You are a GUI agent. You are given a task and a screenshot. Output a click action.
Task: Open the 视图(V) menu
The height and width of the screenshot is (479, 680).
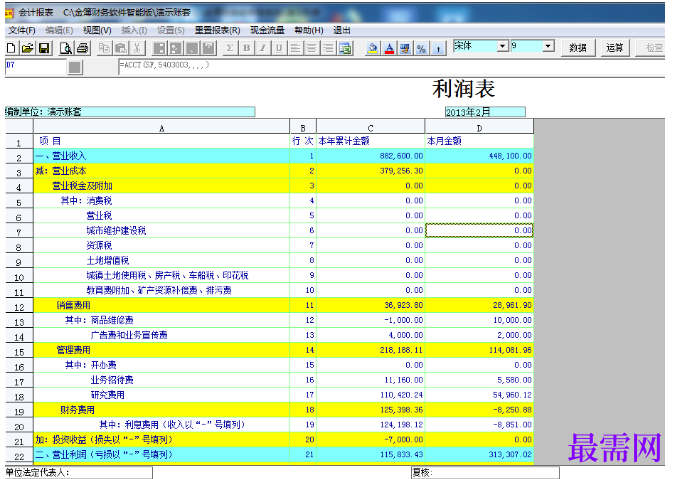coord(97,30)
